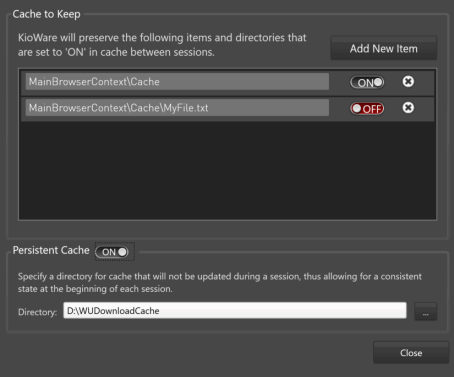Switch off the Persistent Cache toggle
The height and width of the screenshot is (377, 454).
[x=112, y=252]
